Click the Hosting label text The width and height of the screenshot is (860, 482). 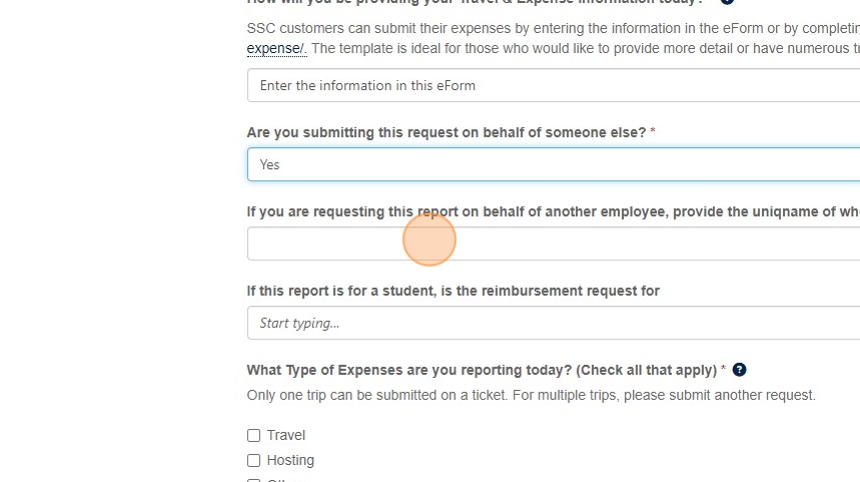click(x=290, y=461)
